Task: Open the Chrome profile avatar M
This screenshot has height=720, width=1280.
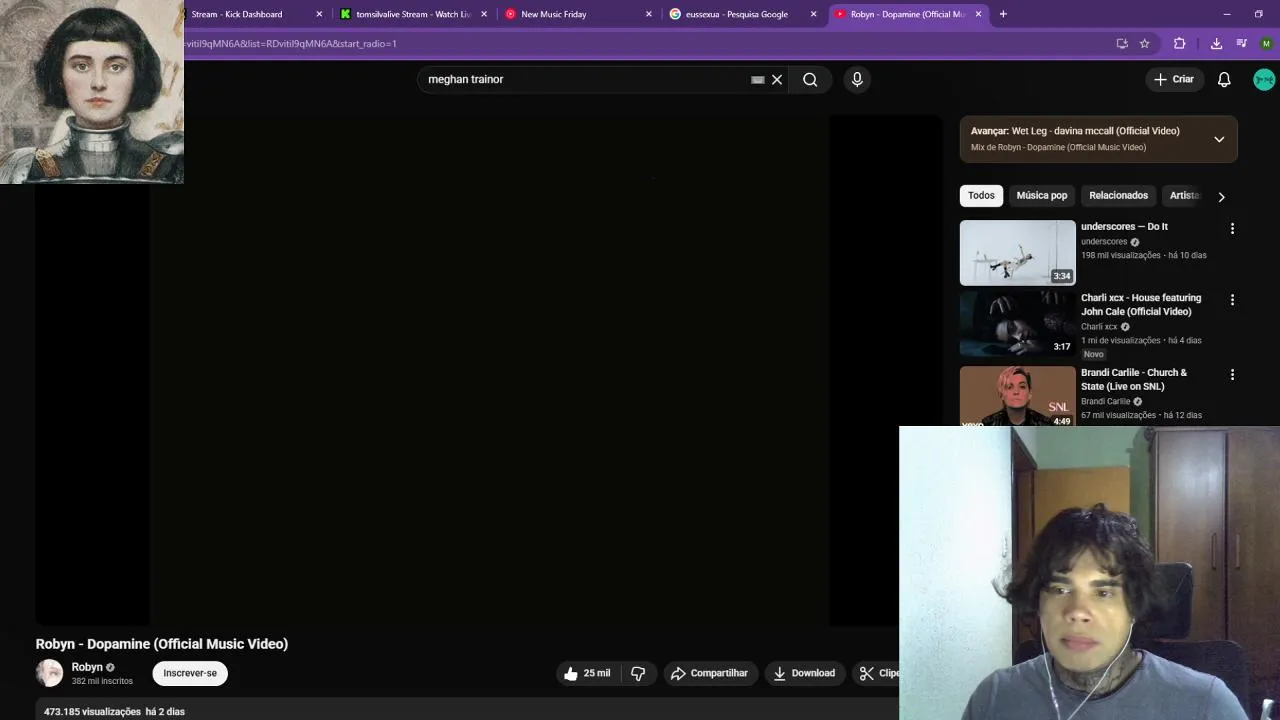Action: tap(1266, 43)
